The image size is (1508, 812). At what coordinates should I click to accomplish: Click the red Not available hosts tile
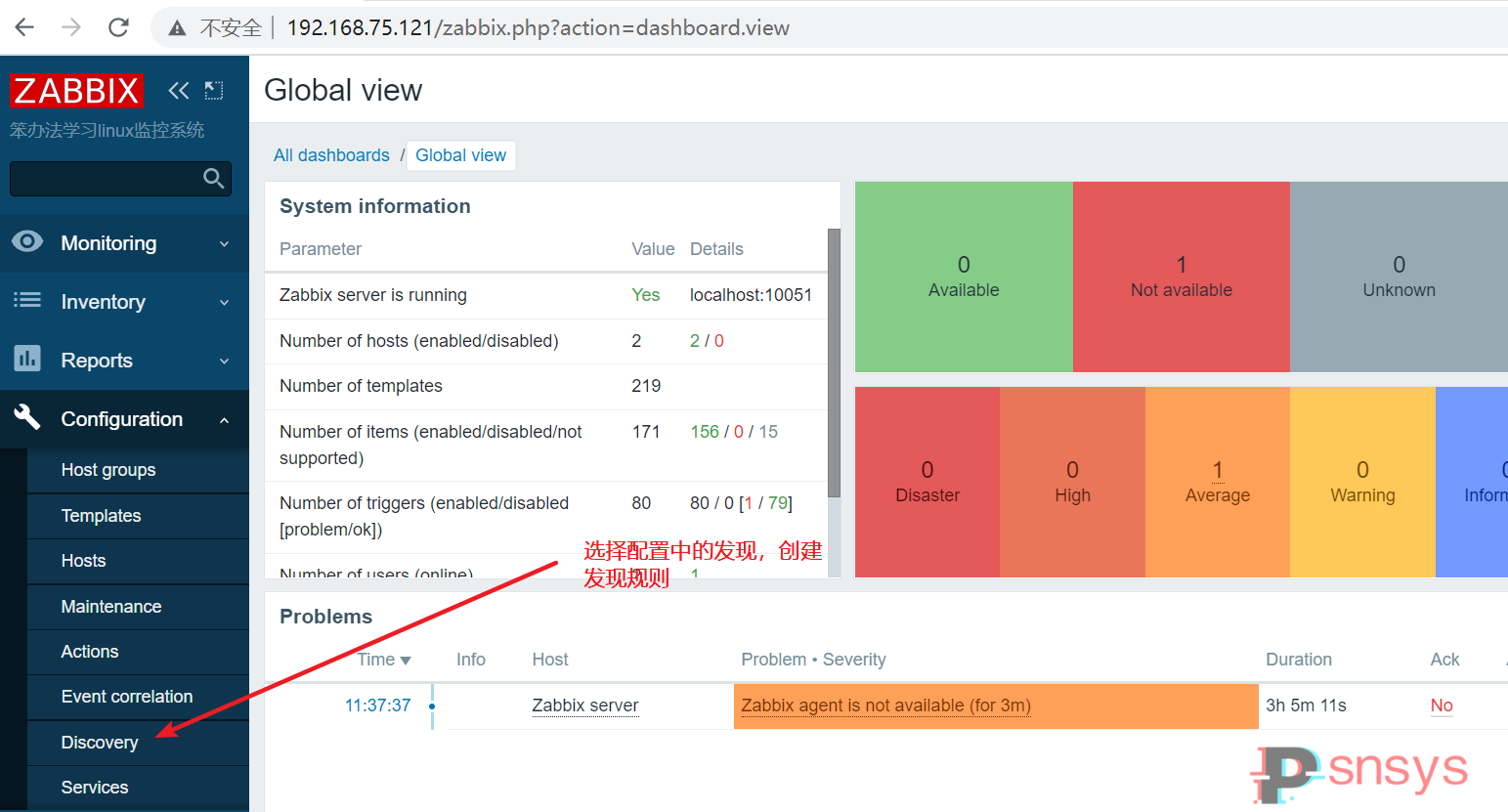[1182, 277]
